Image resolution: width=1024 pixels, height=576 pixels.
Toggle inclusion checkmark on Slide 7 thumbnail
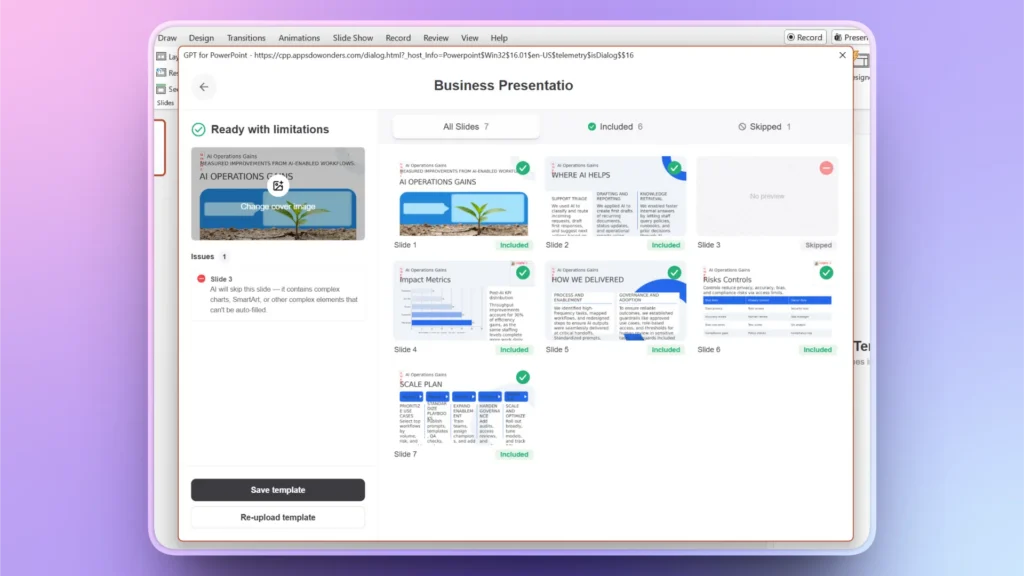pyautogui.click(x=522, y=377)
